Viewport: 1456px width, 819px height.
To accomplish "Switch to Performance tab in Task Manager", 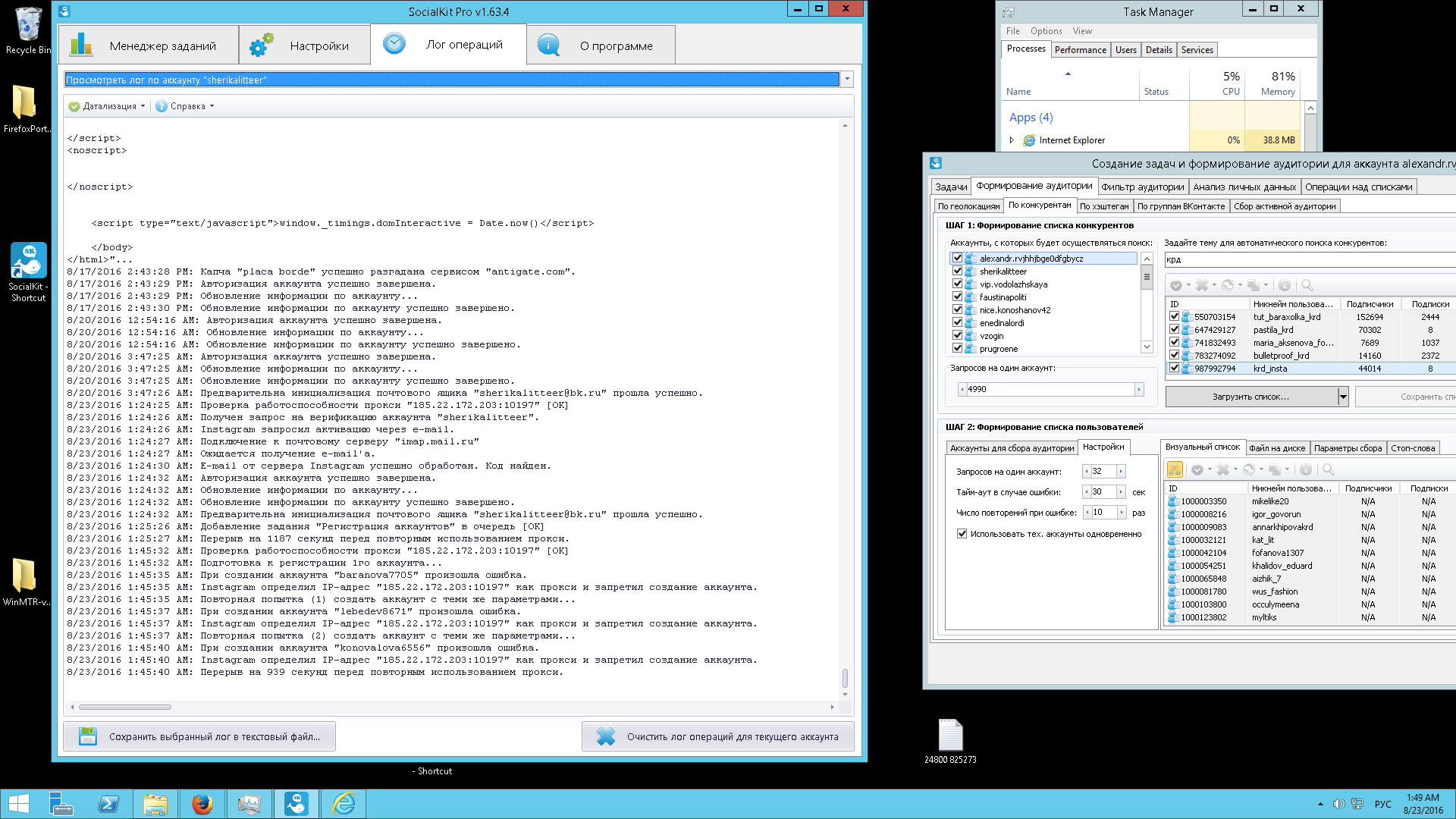I will click(x=1080, y=50).
